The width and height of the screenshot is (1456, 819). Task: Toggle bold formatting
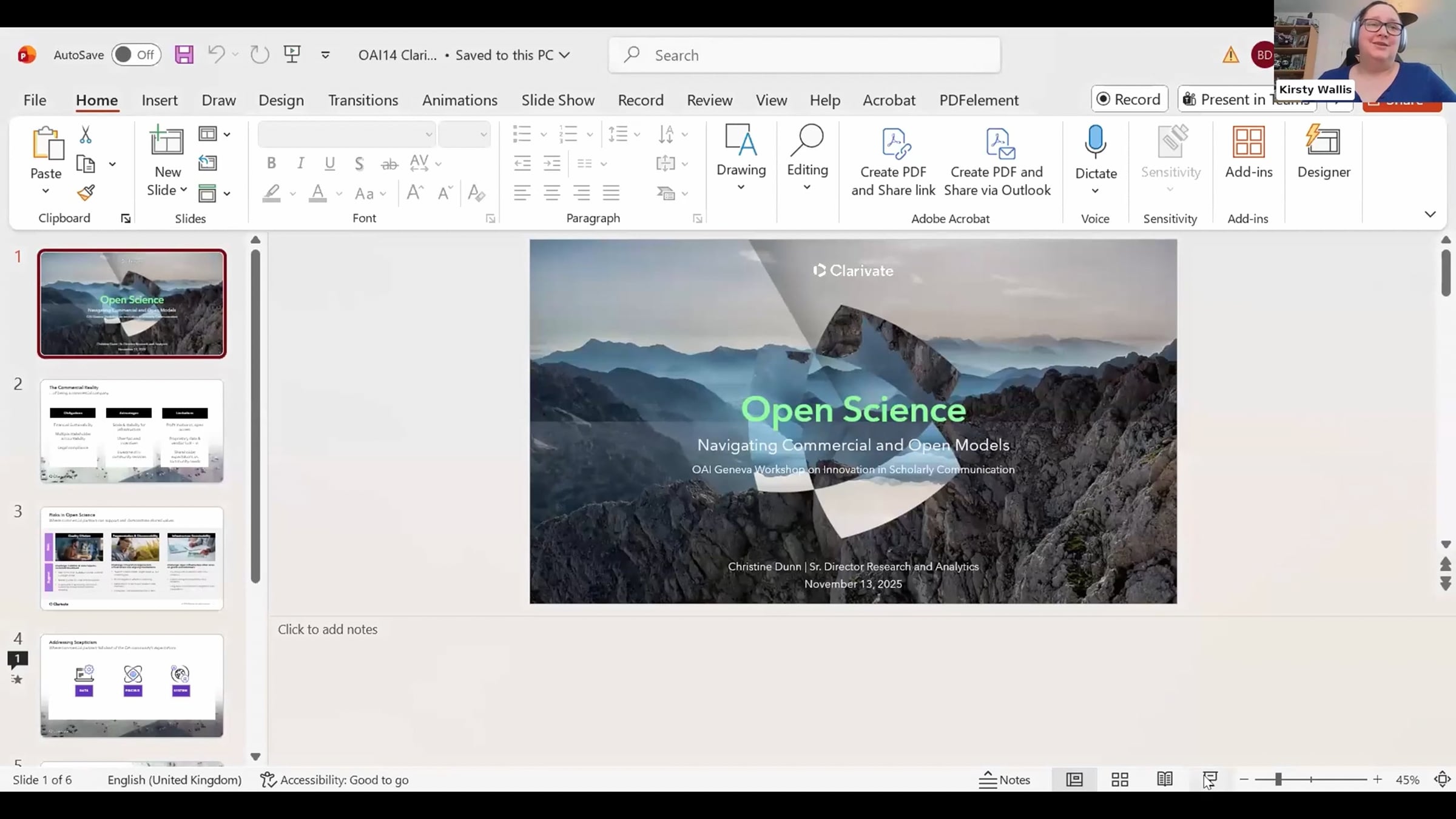271,163
